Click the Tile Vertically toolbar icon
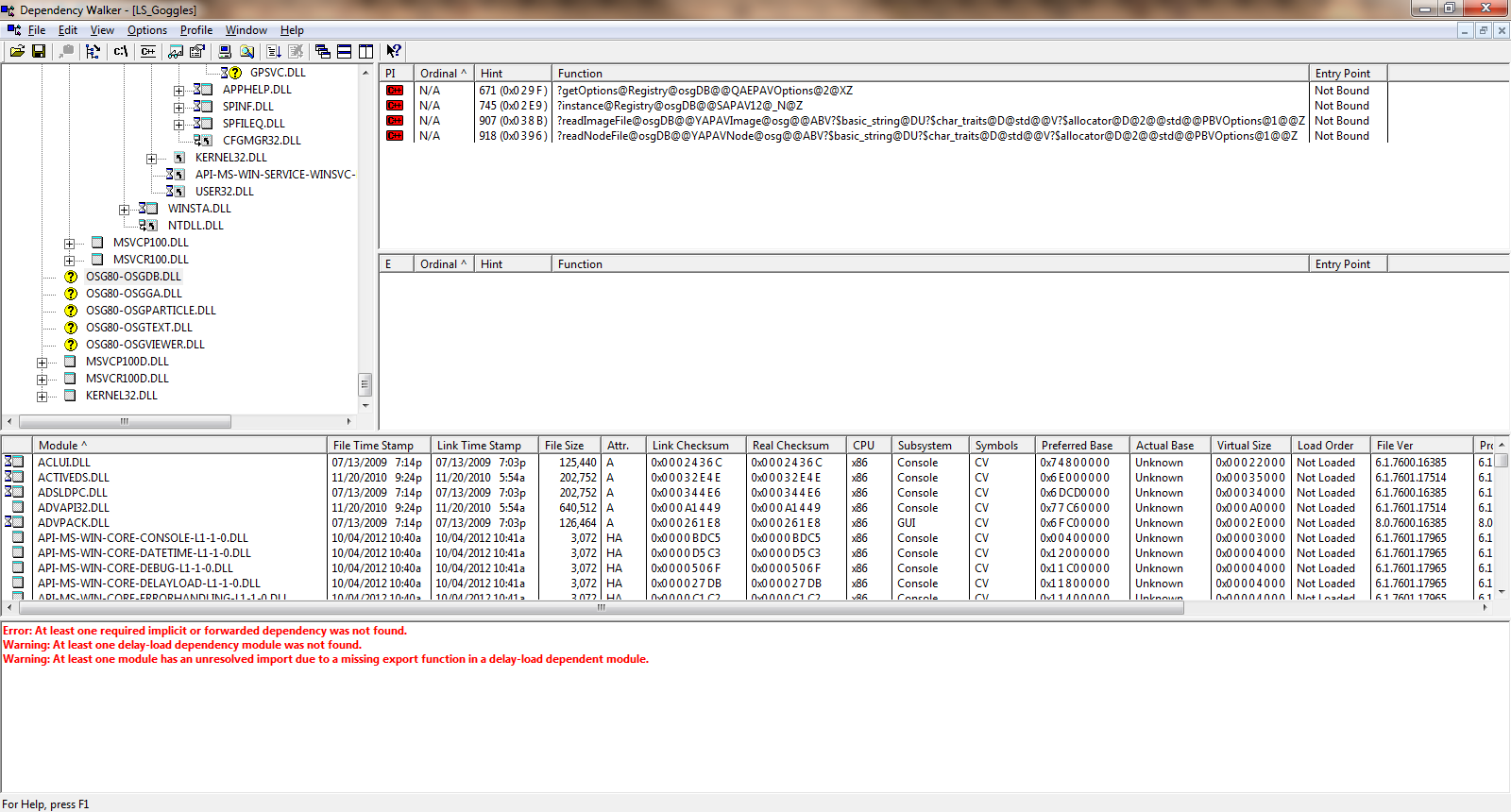The width and height of the screenshot is (1511, 812). pos(366,51)
